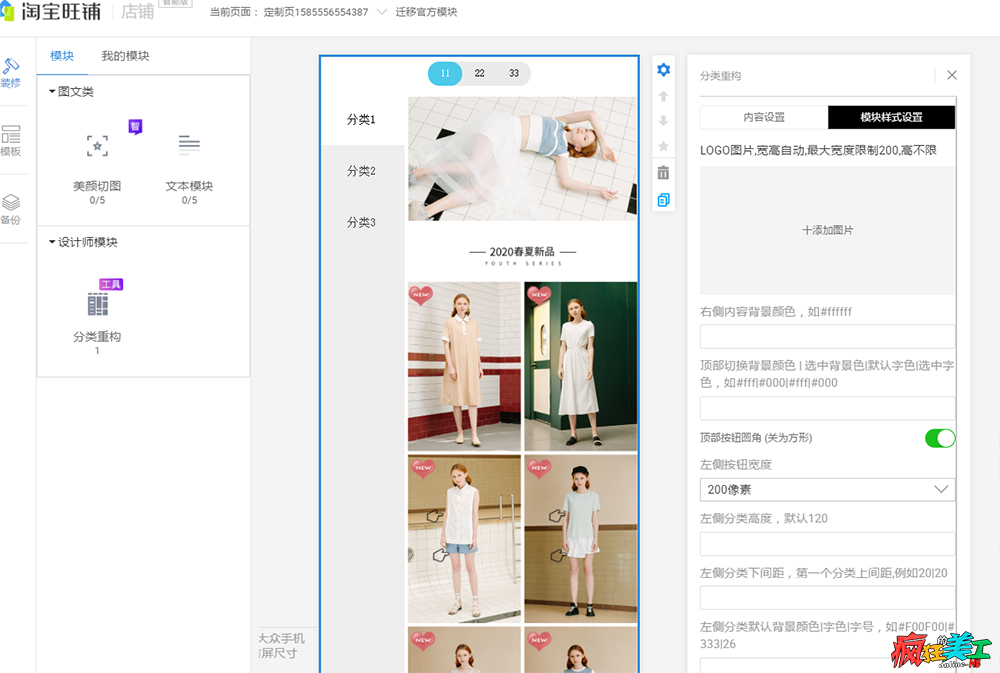Image resolution: width=1000 pixels, height=673 pixels.
Task: Open the 备份 backup sidebar icon
Action: (10, 209)
